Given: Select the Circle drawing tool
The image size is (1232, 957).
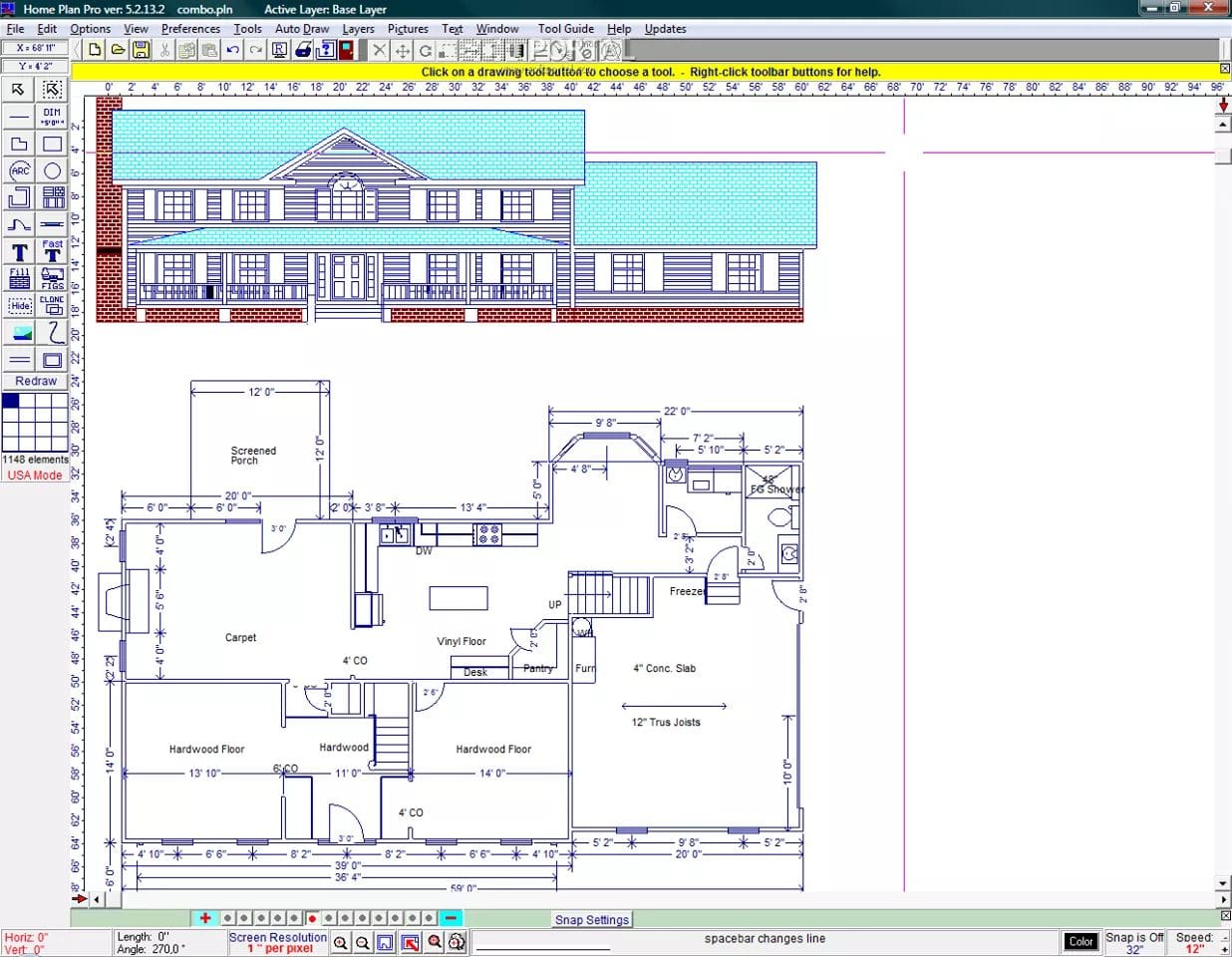Looking at the screenshot, I should coord(53,170).
